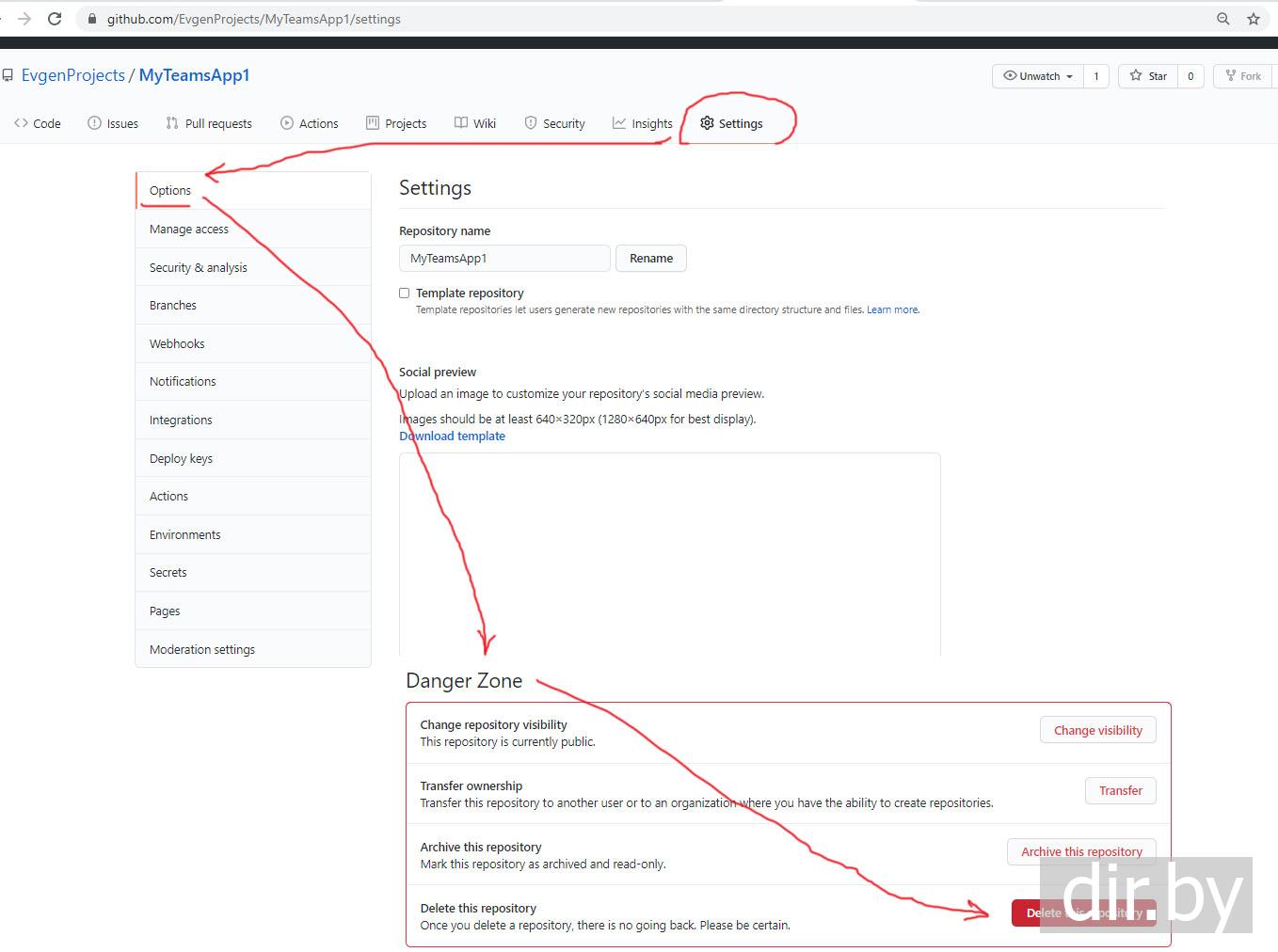The width and height of the screenshot is (1278, 952).
Task: Open the MyTeamsApp1 repository link
Action: [x=194, y=75]
